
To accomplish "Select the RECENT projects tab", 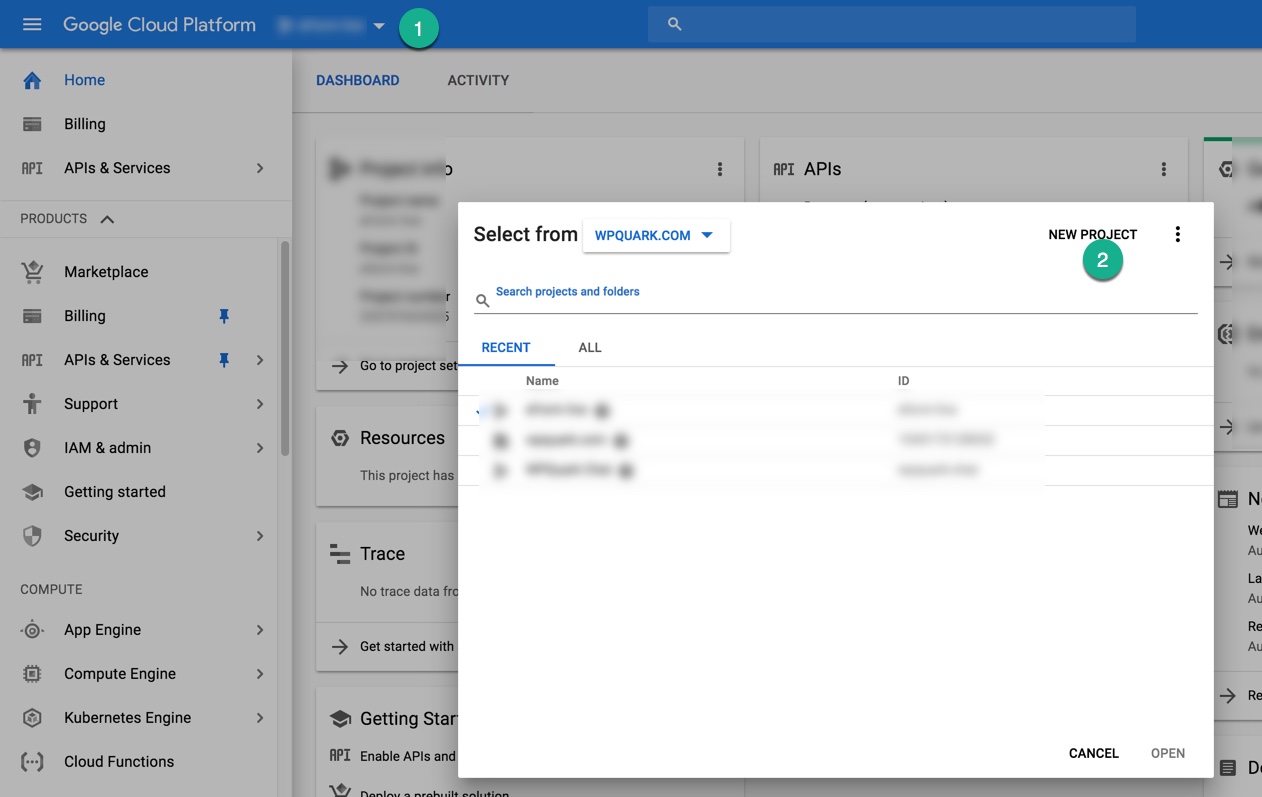I will coord(506,347).
